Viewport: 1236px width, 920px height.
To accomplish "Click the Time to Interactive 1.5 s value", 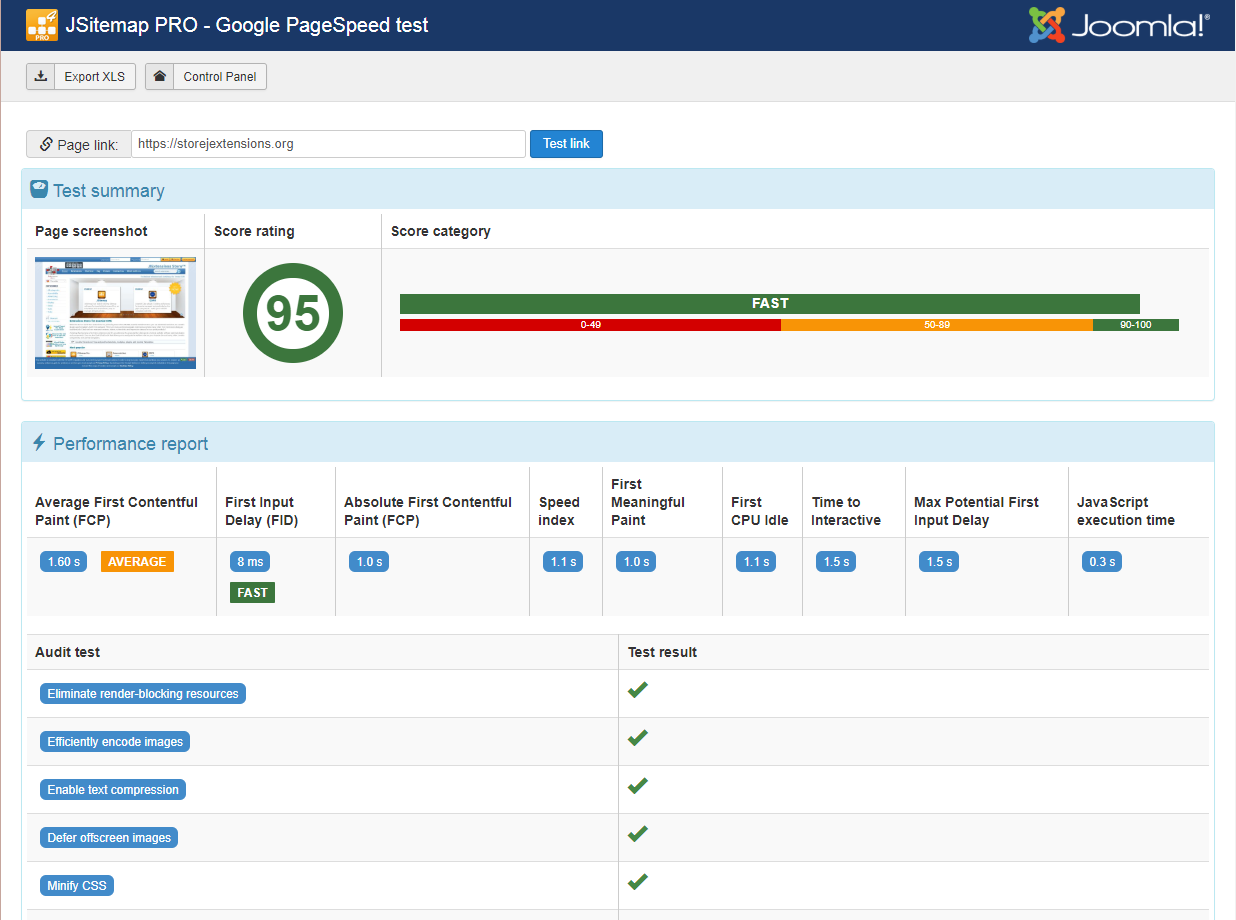I will click(x=836, y=562).
